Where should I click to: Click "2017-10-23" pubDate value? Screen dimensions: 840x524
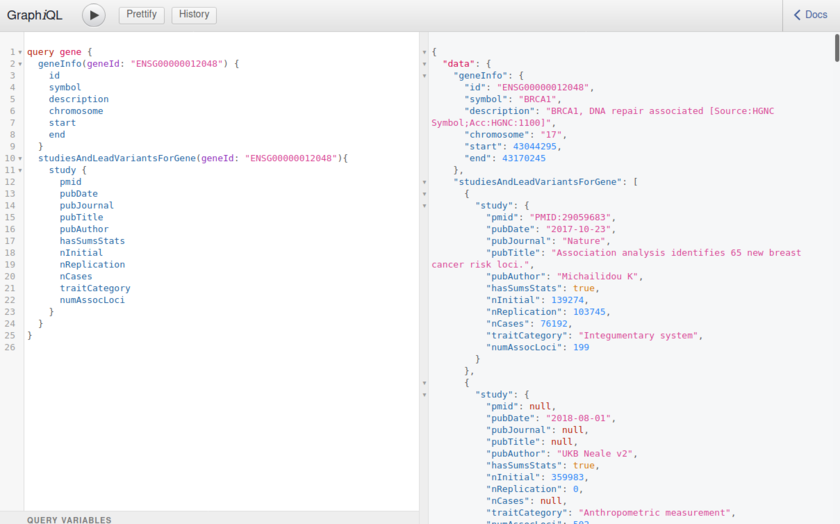[579, 229]
